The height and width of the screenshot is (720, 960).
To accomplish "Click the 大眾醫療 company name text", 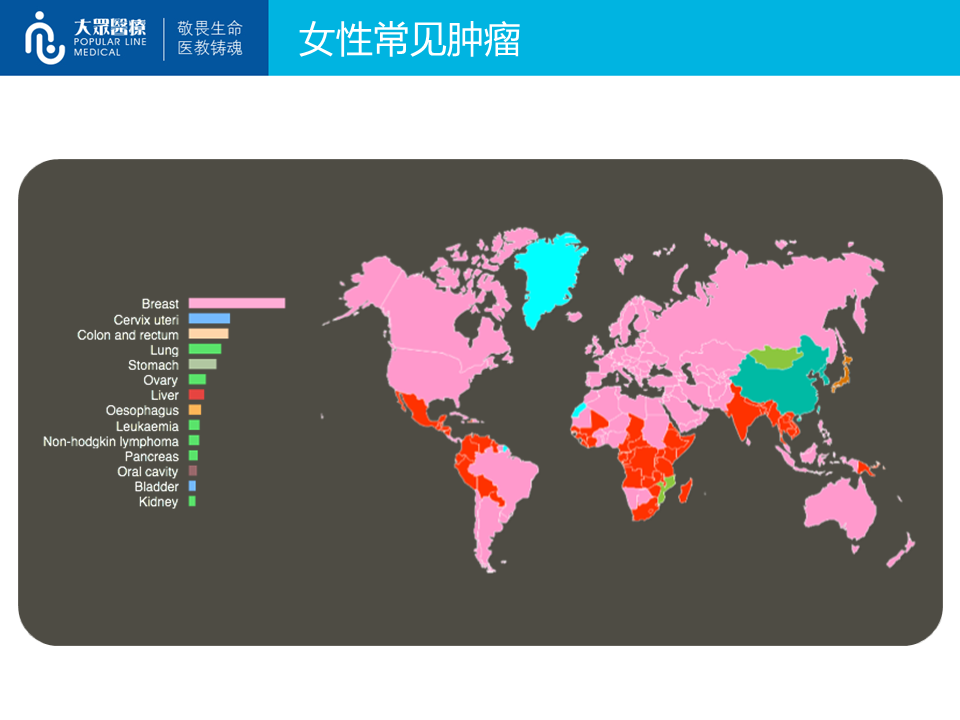I will click(110, 27).
